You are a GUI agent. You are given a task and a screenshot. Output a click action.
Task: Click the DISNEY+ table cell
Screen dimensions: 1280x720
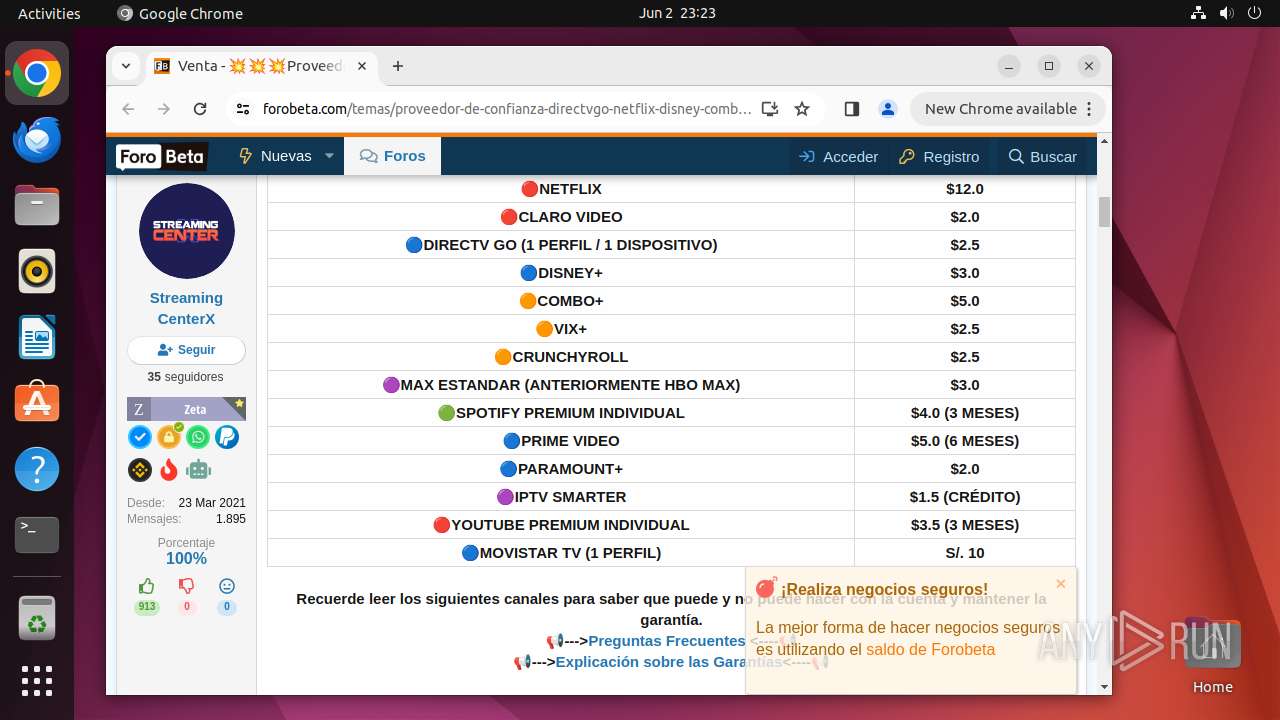point(561,273)
